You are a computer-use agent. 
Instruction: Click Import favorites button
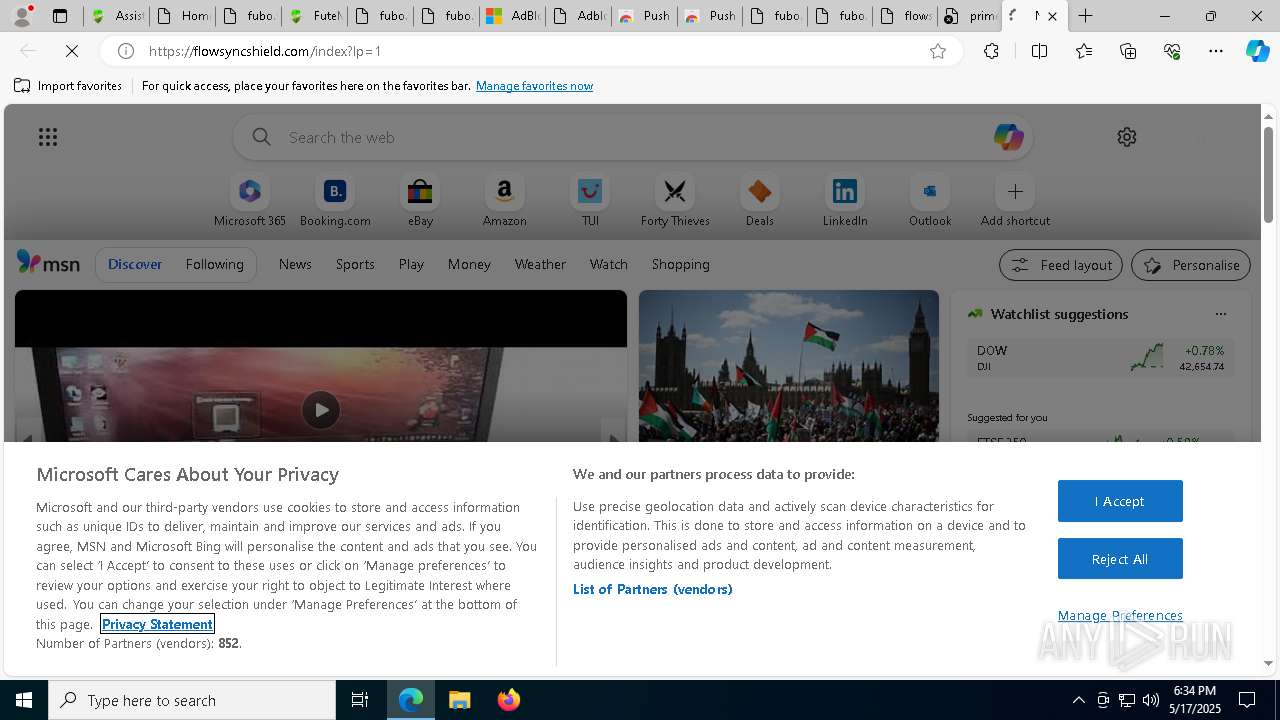click(68, 86)
